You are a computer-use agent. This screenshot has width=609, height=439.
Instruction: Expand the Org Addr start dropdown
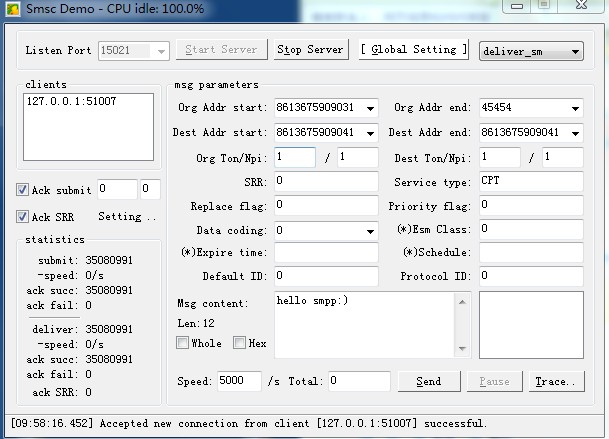click(371, 108)
